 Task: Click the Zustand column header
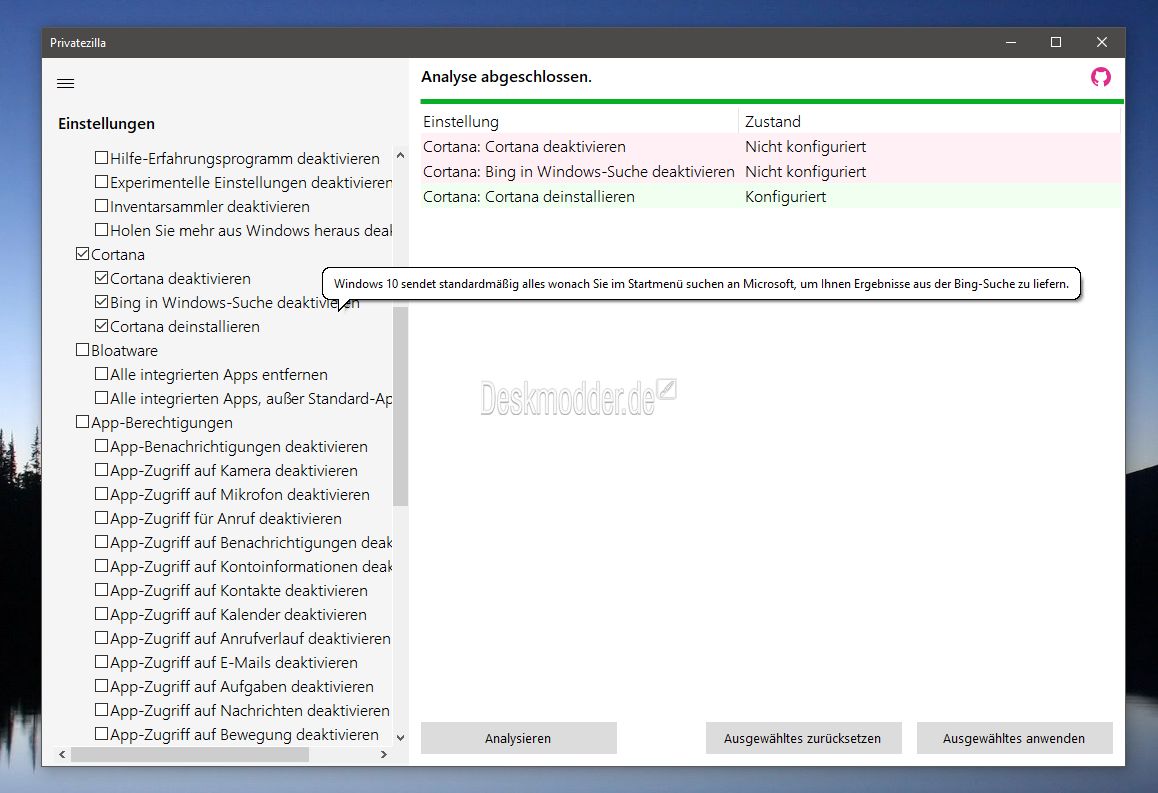[x=929, y=121]
